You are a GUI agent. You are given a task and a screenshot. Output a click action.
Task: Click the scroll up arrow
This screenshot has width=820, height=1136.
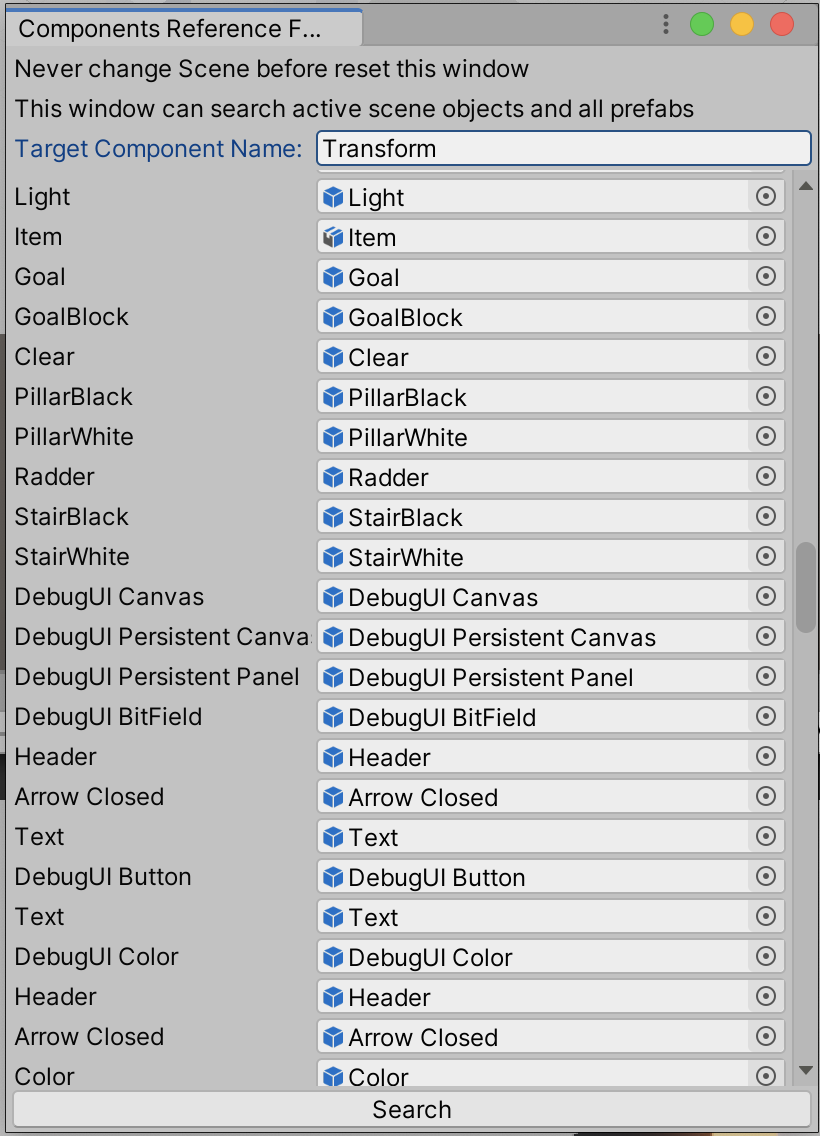point(806,186)
